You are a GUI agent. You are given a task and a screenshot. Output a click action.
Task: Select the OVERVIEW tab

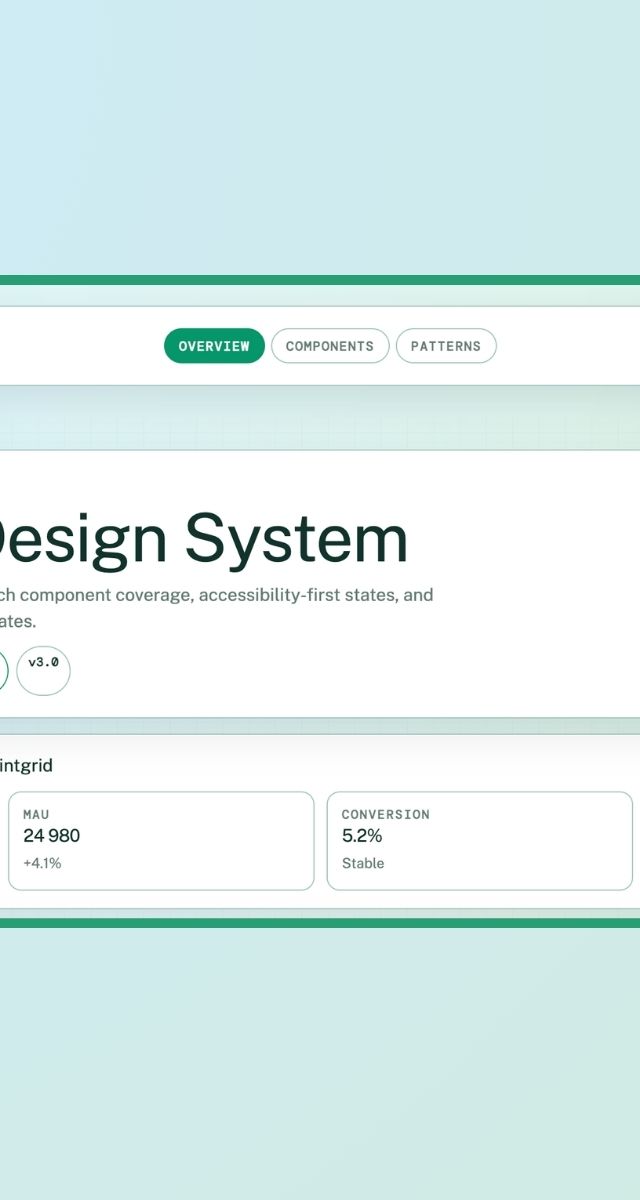[x=214, y=346]
